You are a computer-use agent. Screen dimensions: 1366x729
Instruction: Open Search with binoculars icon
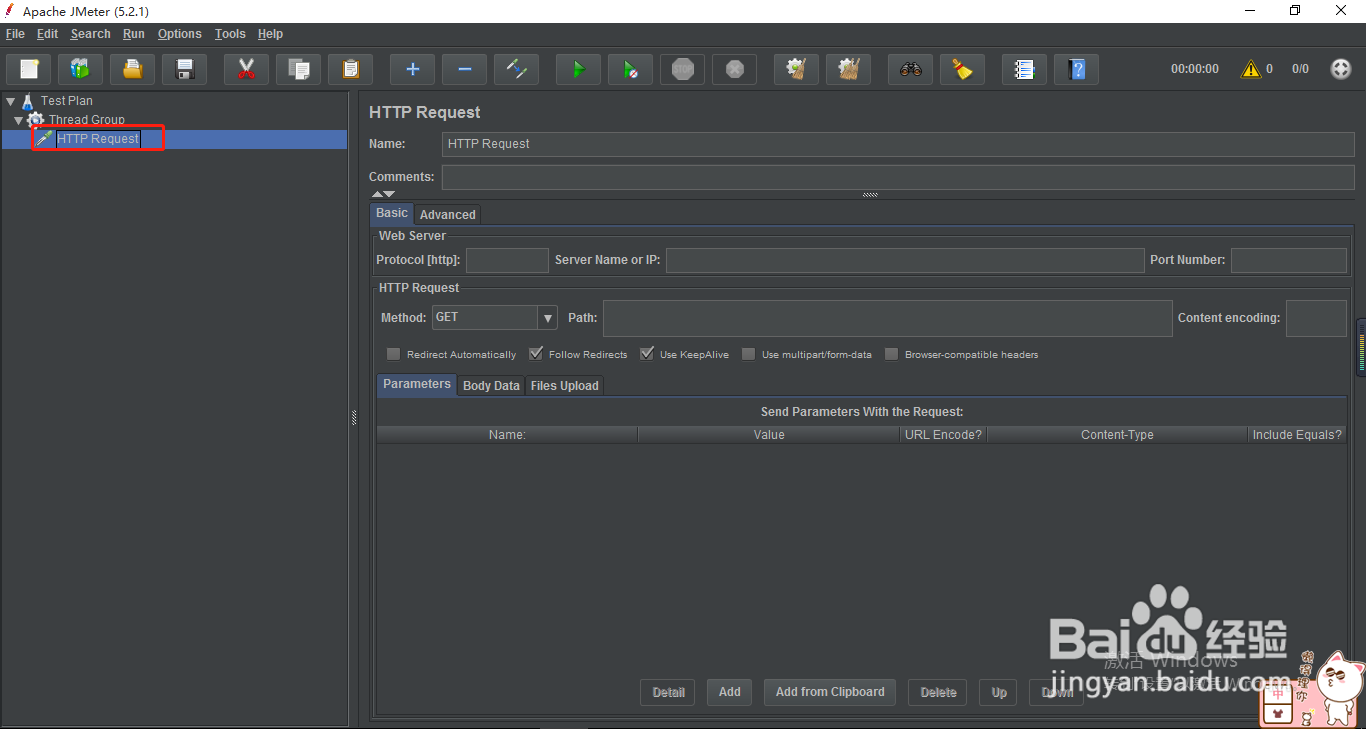[x=911, y=69]
